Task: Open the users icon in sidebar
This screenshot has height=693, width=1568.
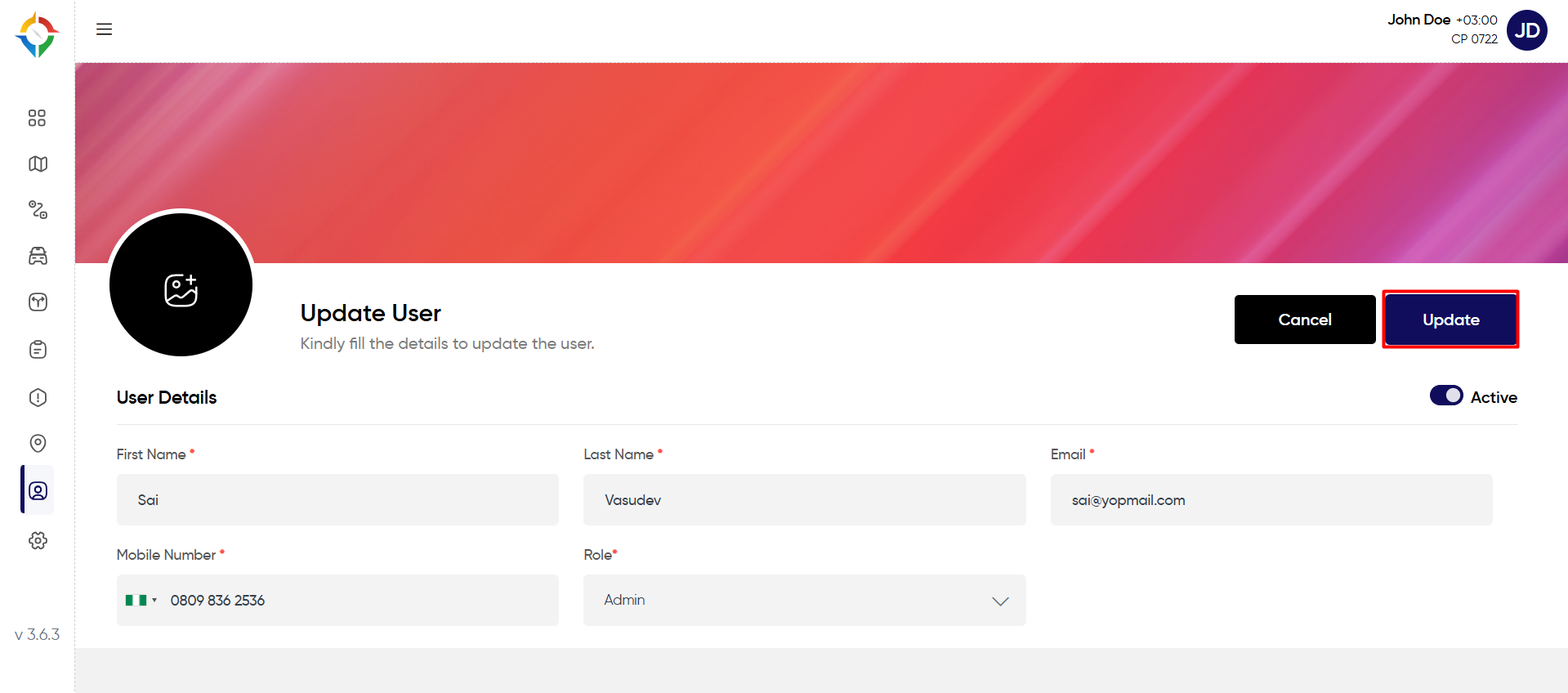Action: 38,490
